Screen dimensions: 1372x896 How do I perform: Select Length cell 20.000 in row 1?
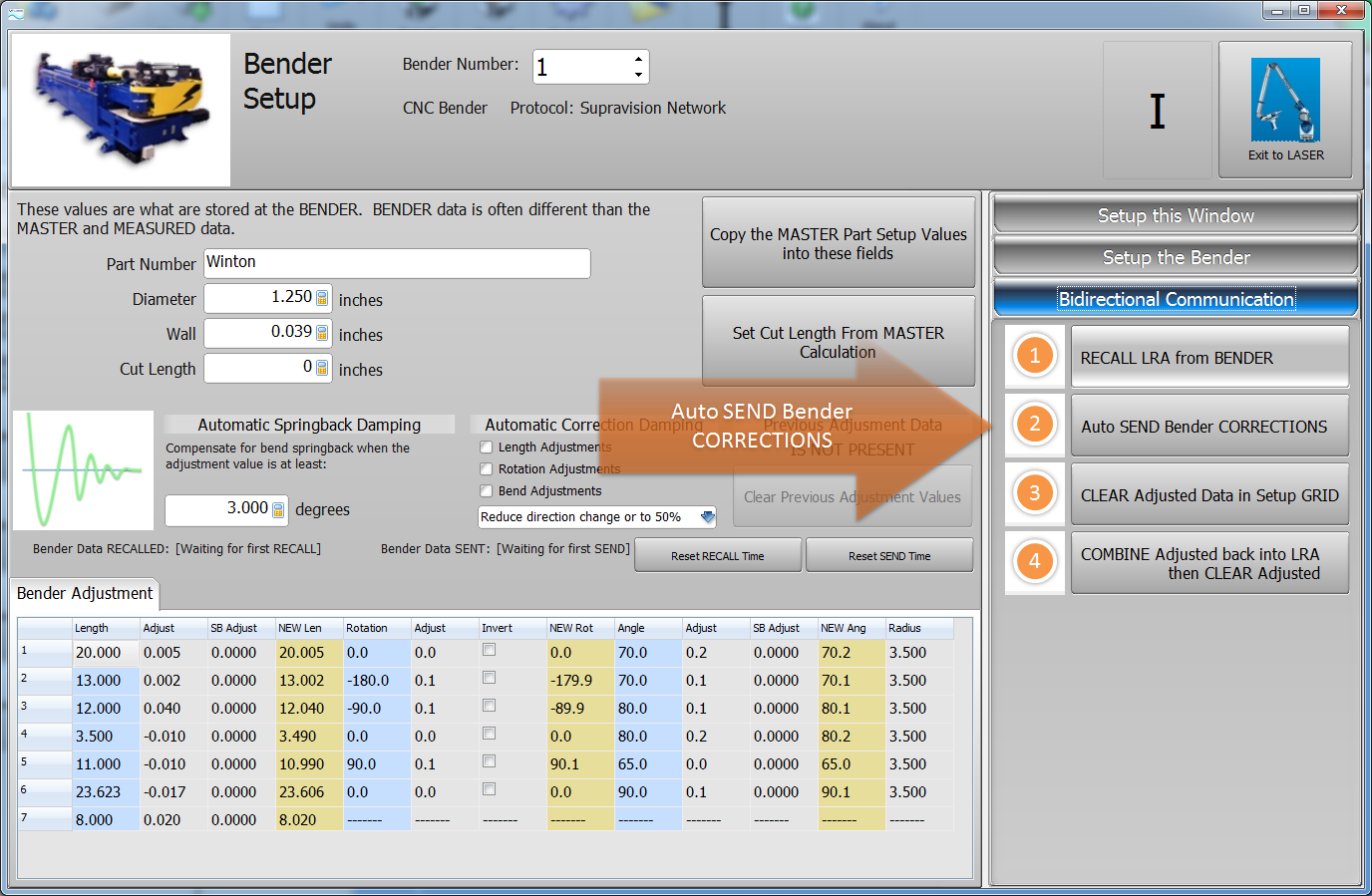point(106,653)
